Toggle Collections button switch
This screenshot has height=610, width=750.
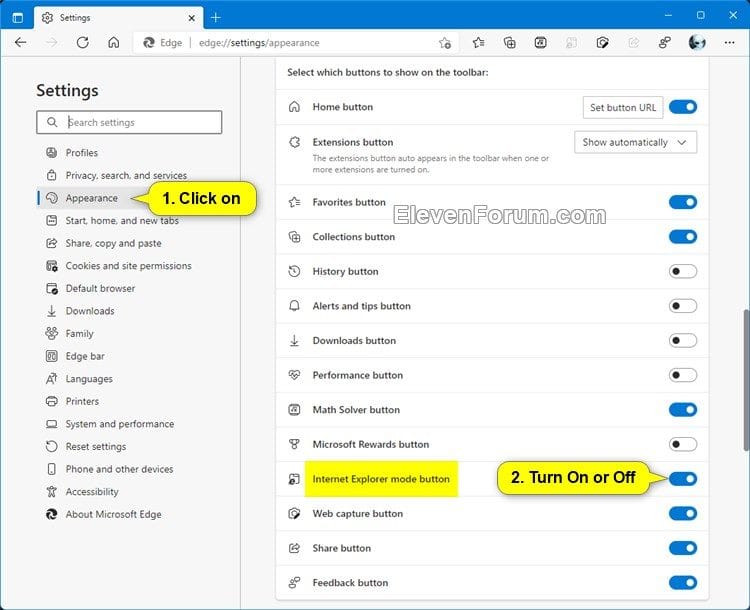683,237
